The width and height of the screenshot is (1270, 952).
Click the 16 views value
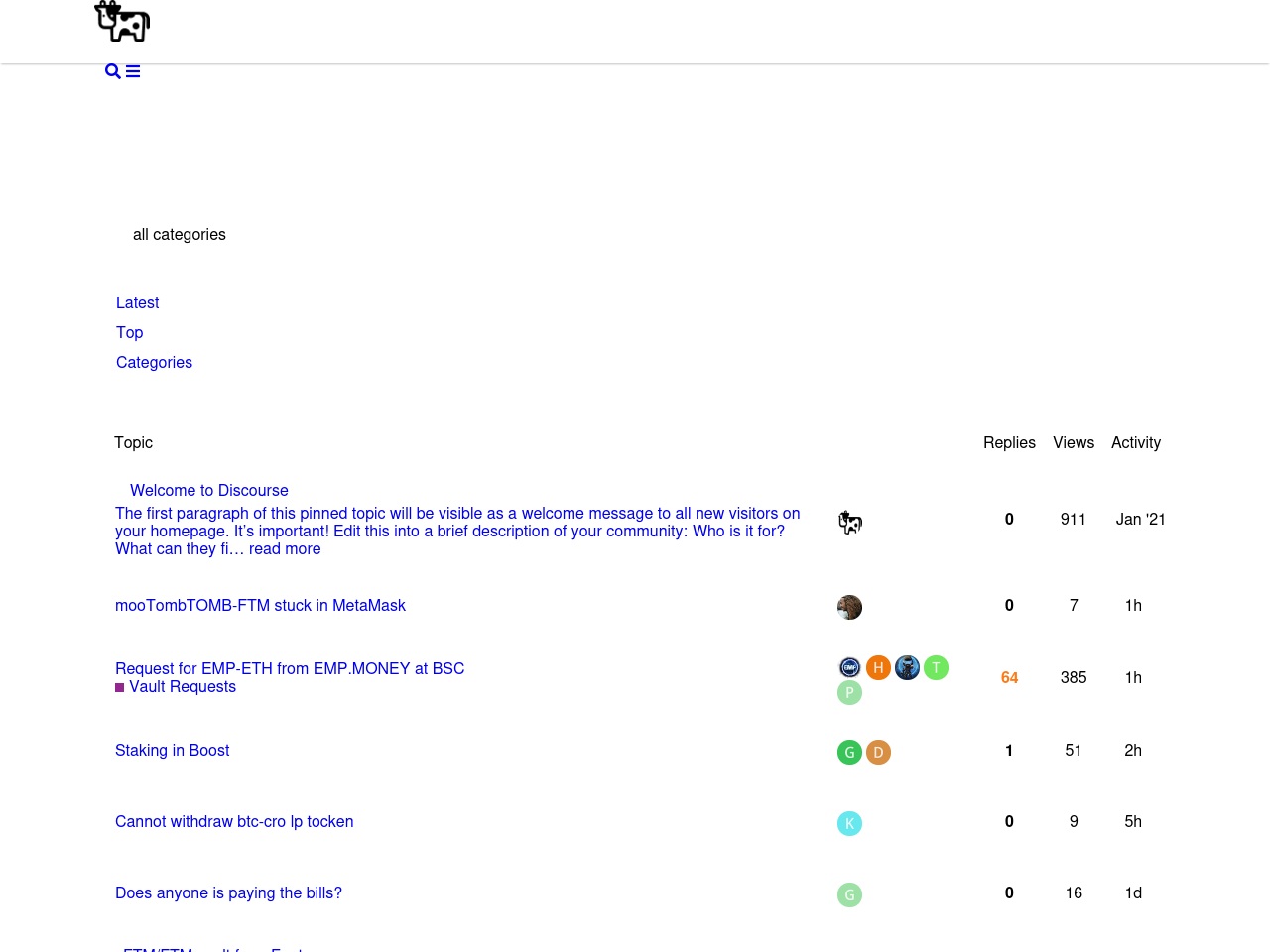(x=1074, y=893)
